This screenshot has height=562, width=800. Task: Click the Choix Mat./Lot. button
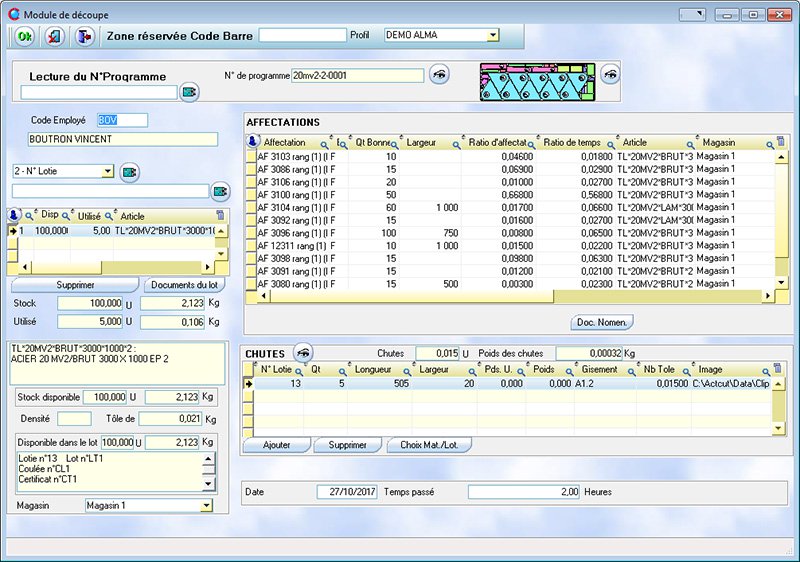click(x=429, y=445)
